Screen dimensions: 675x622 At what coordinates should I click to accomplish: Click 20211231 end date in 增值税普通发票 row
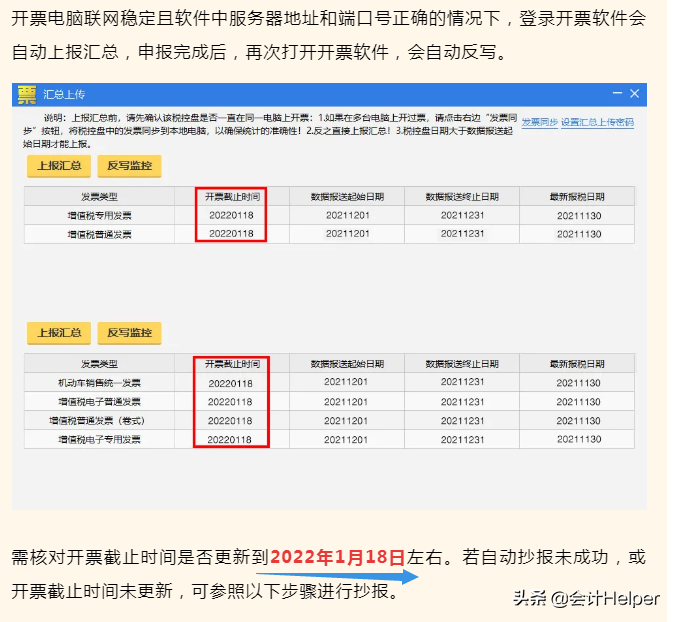click(x=462, y=234)
